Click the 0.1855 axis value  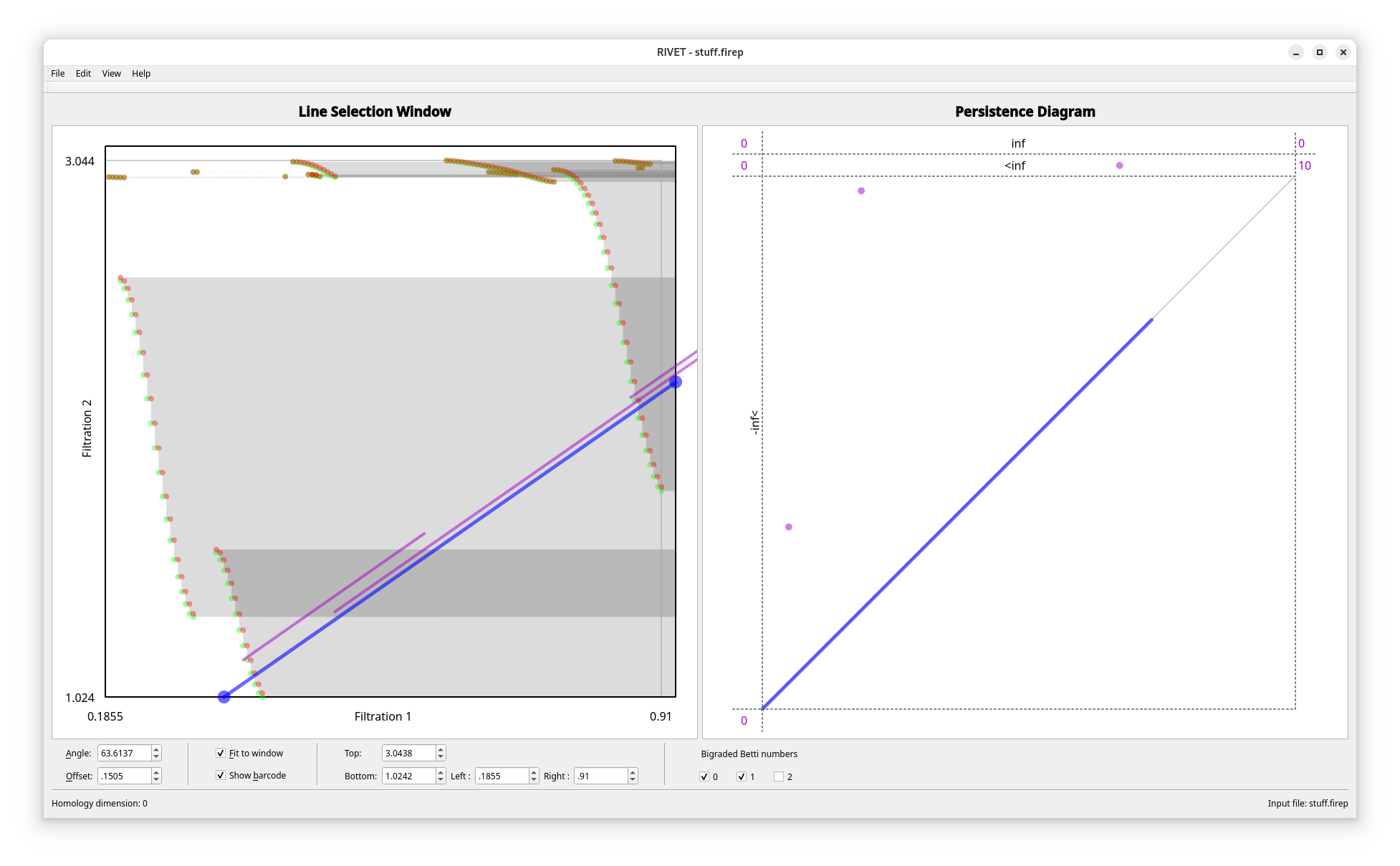[x=105, y=716]
